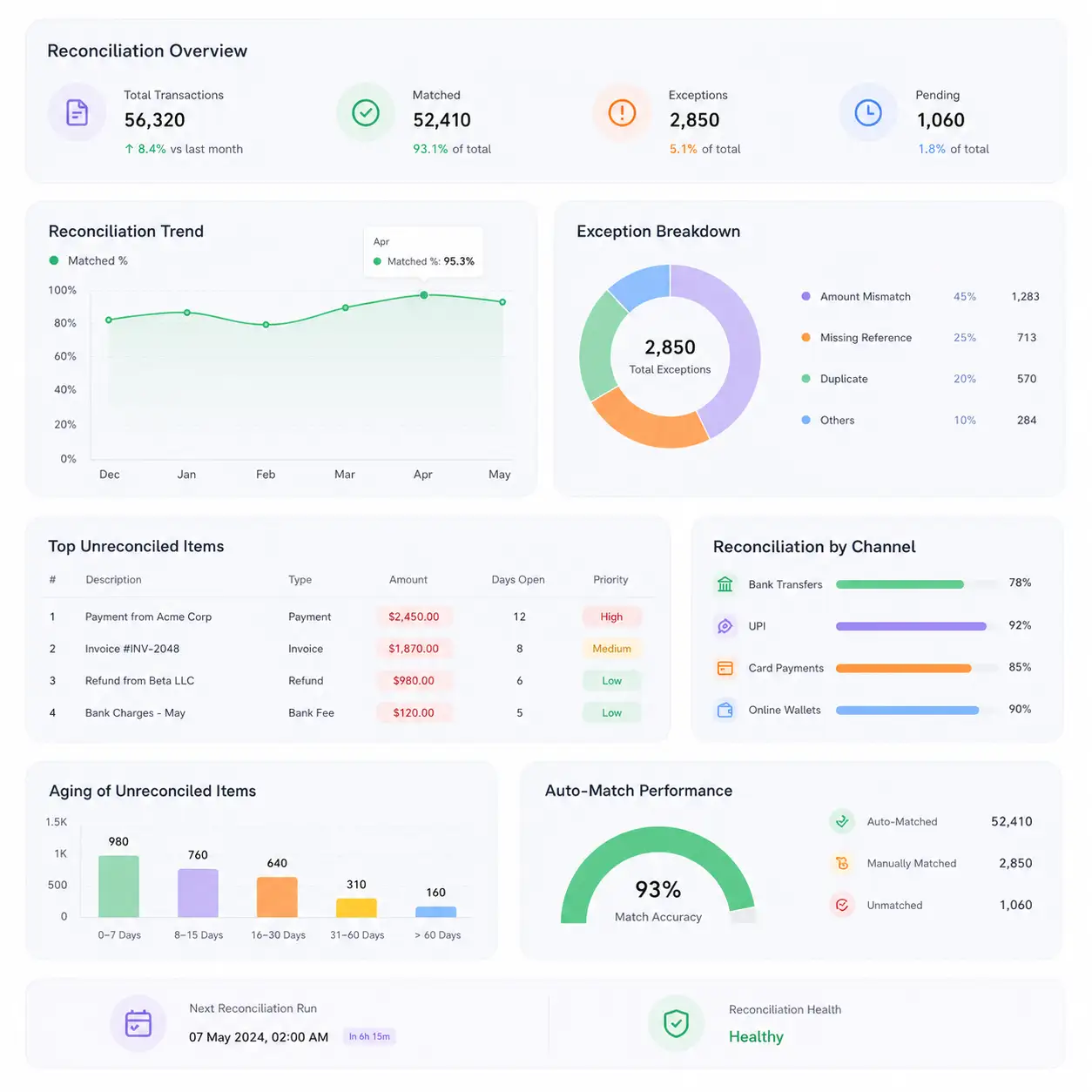Click the Matched checkmark circle icon

pyautogui.click(x=366, y=112)
